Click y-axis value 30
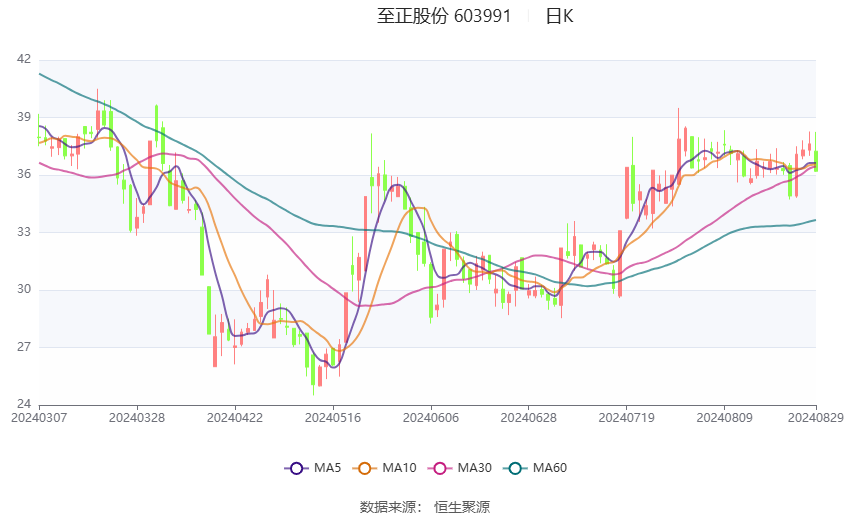Viewport: 850px width, 517px height. coord(24,289)
